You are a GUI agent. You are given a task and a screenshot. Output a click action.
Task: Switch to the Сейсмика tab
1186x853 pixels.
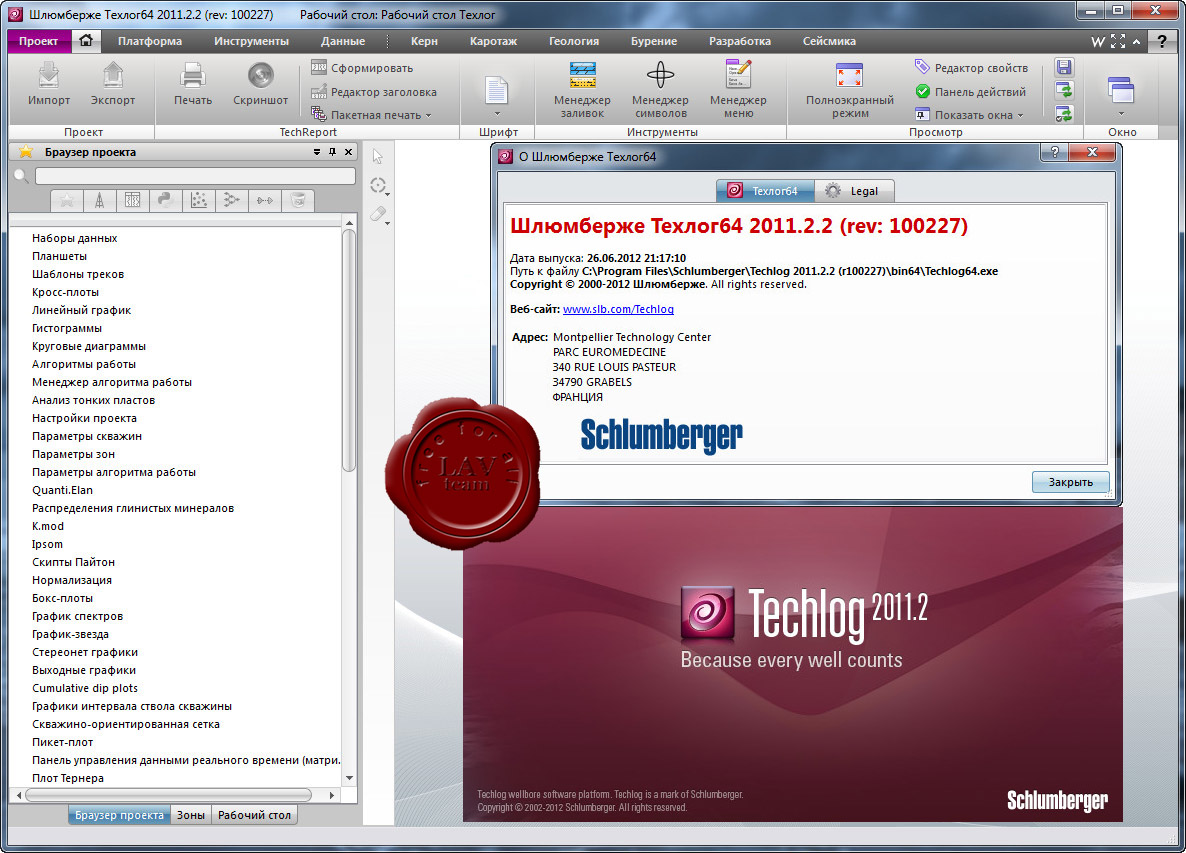tap(829, 41)
